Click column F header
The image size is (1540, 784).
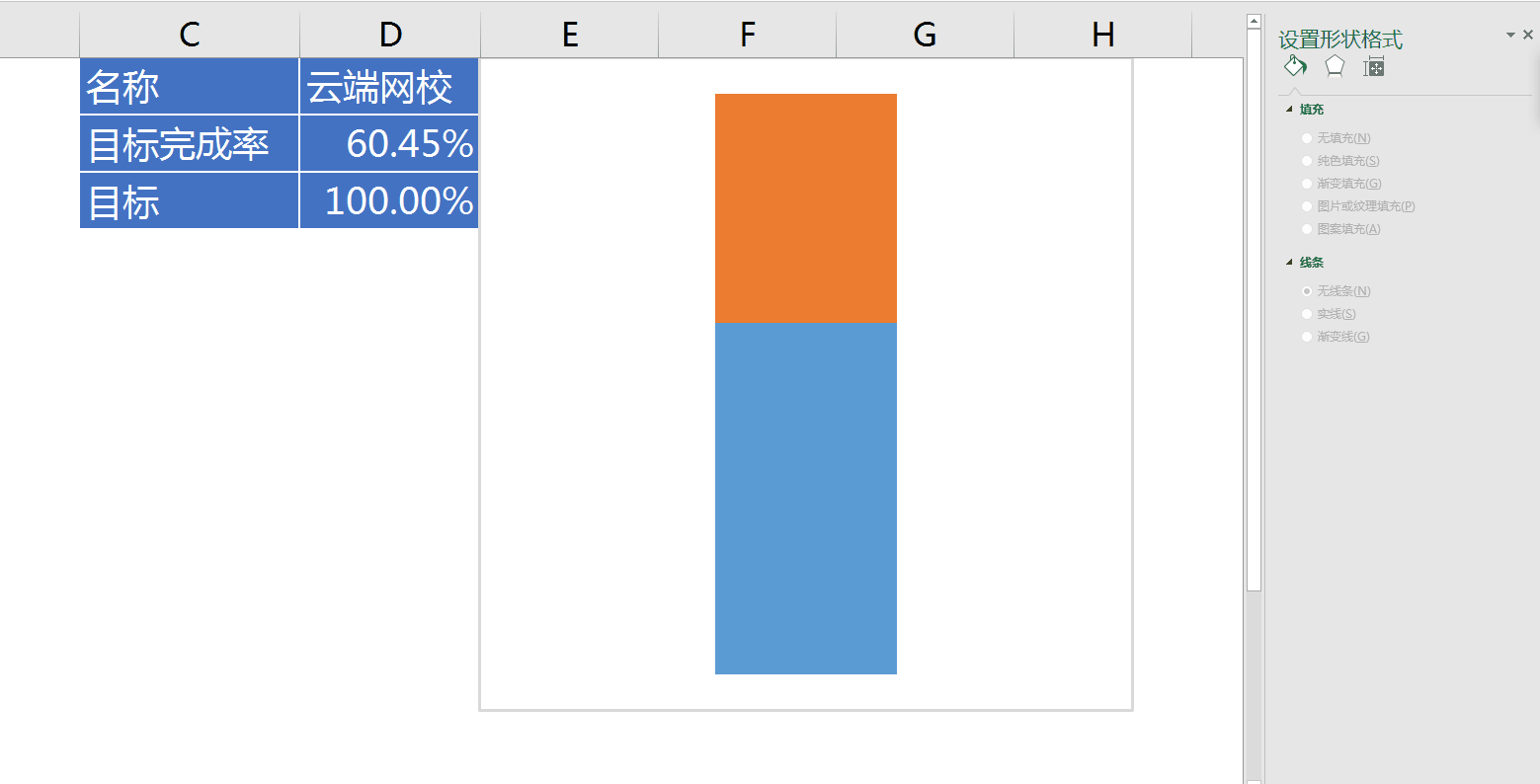tap(747, 35)
